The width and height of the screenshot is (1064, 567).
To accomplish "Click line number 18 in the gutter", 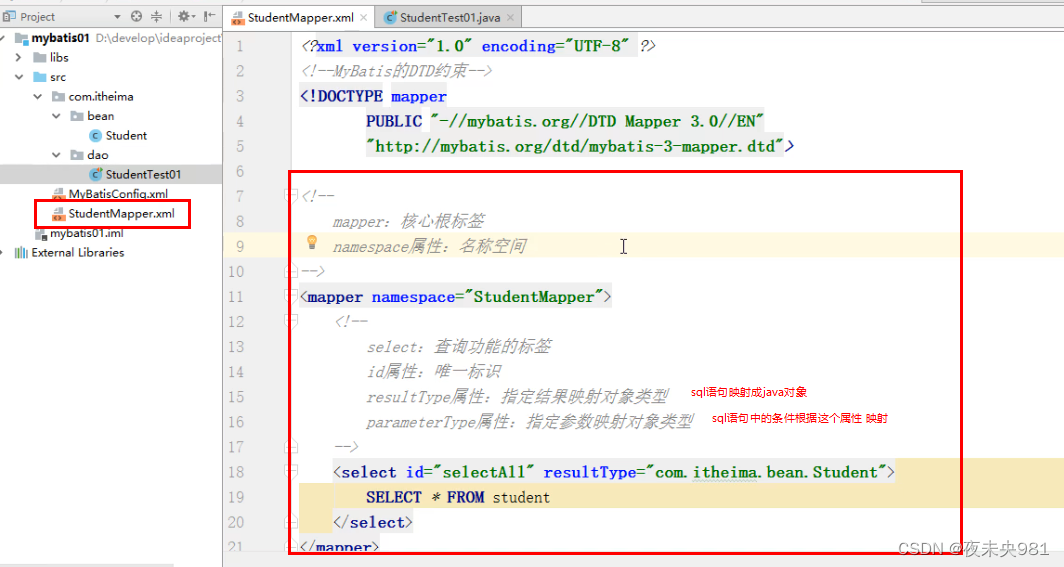I will (235, 472).
